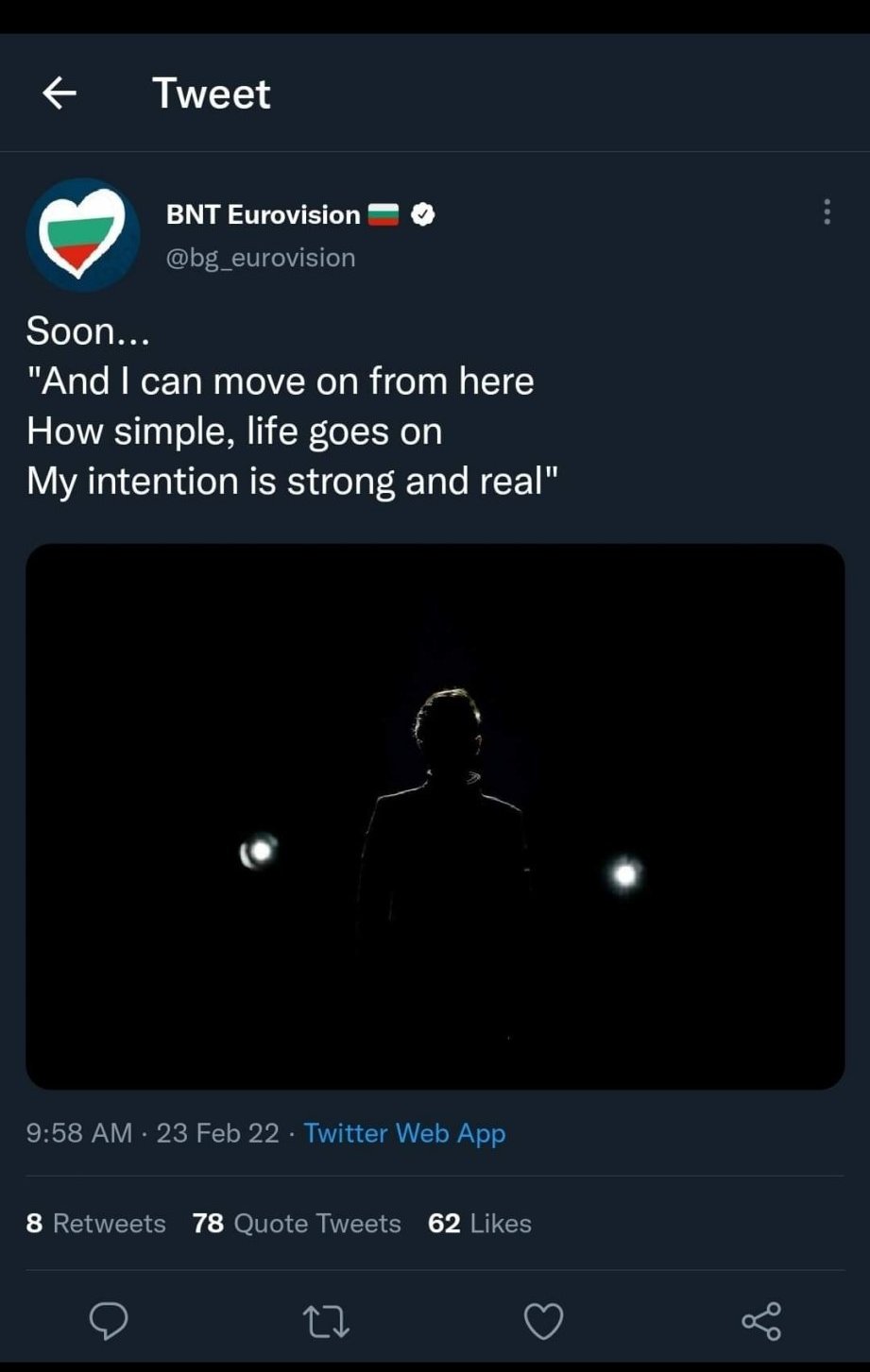Tap the 9:58 AM timestamp

(x=79, y=1132)
